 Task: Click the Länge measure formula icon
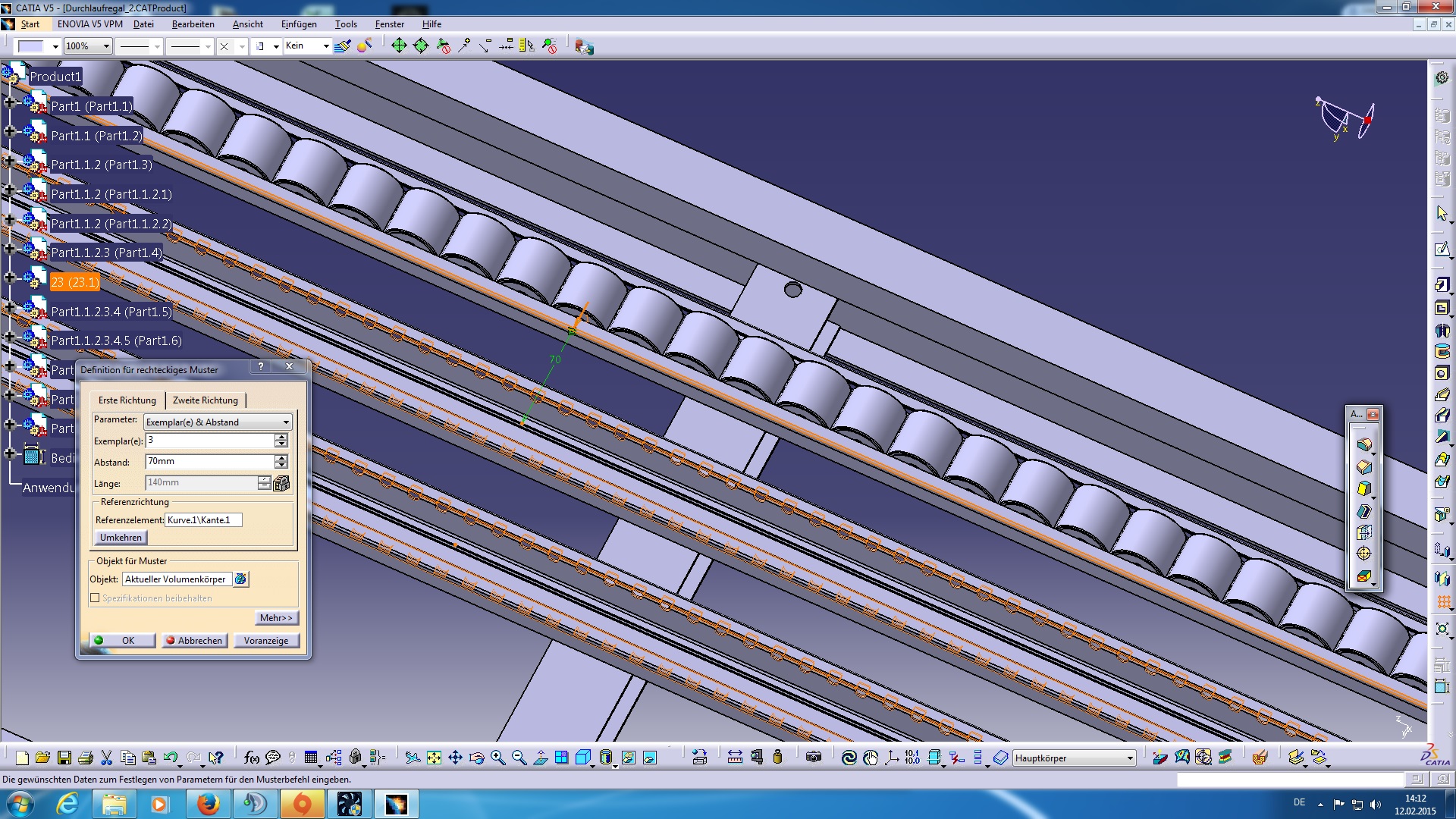[281, 484]
